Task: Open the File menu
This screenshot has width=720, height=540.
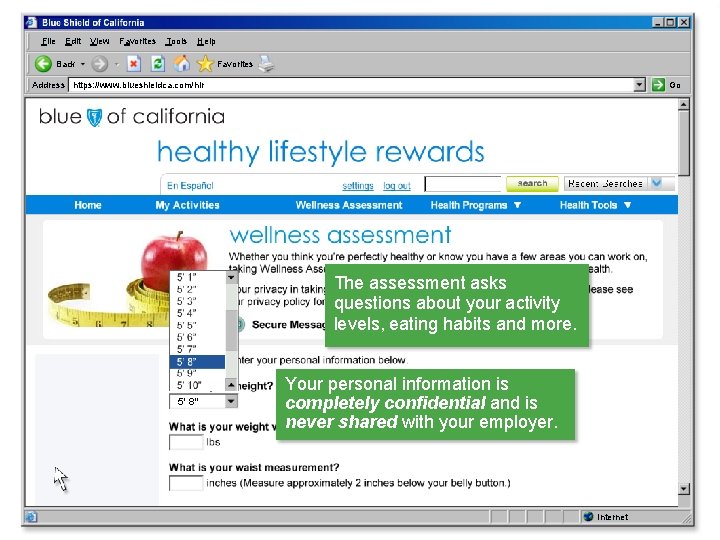Action: coord(48,41)
